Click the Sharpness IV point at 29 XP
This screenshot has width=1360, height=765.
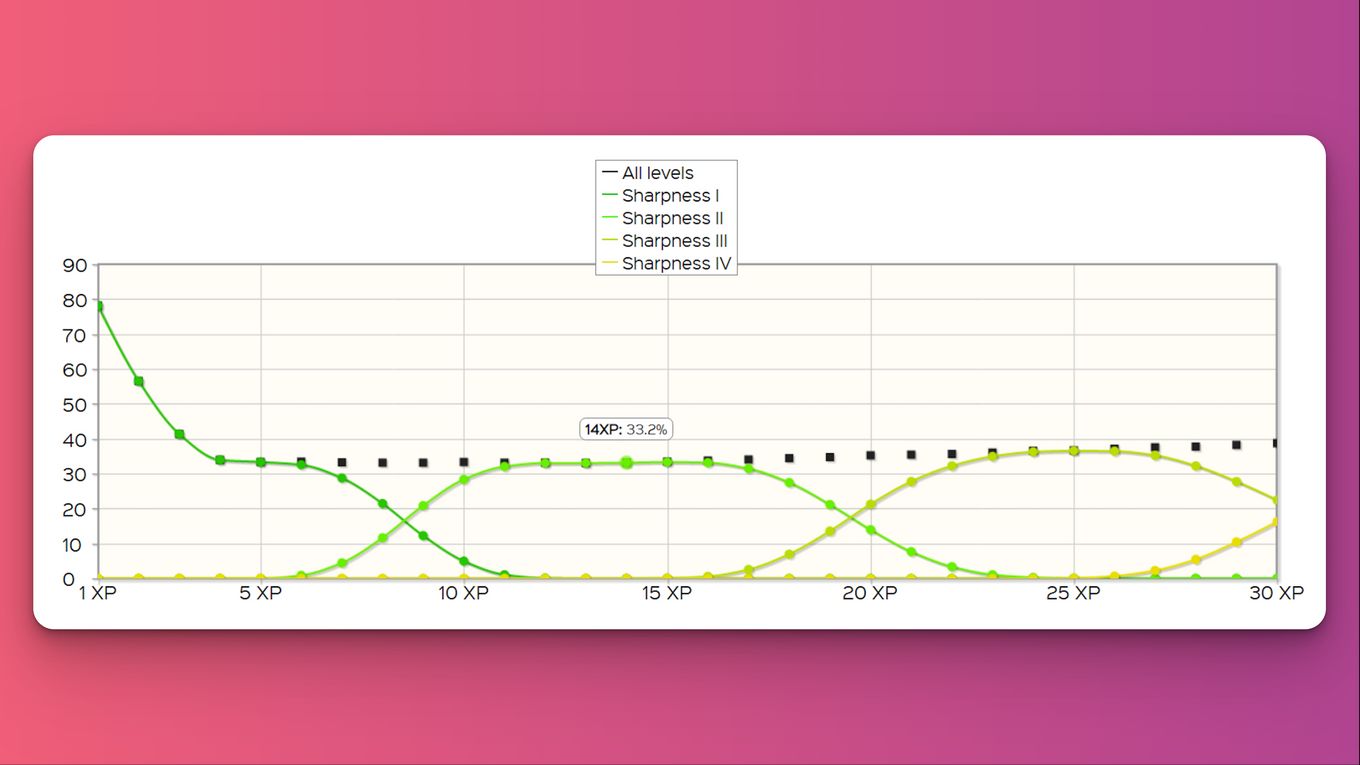[x=1237, y=542]
